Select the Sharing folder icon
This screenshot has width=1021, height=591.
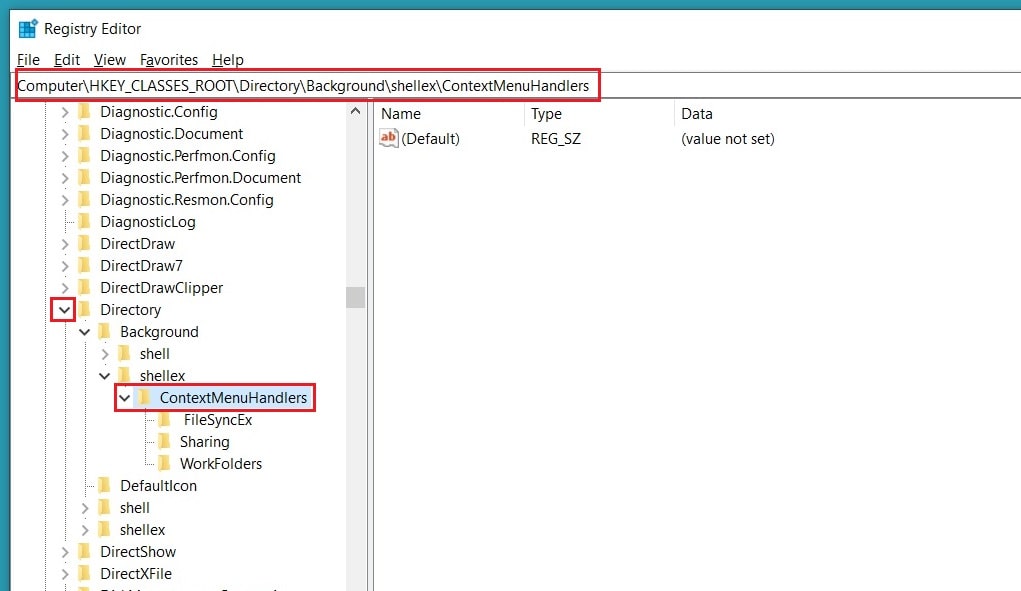(x=165, y=442)
